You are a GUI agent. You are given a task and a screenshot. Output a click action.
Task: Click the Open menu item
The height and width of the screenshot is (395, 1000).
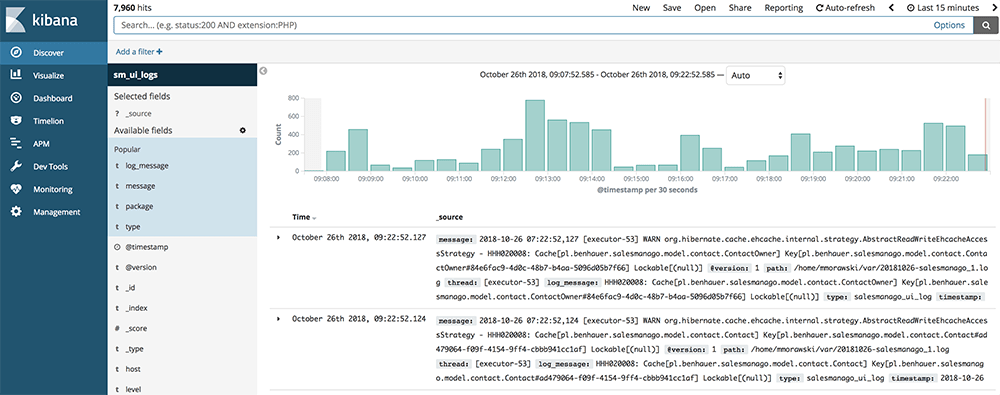pos(705,8)
